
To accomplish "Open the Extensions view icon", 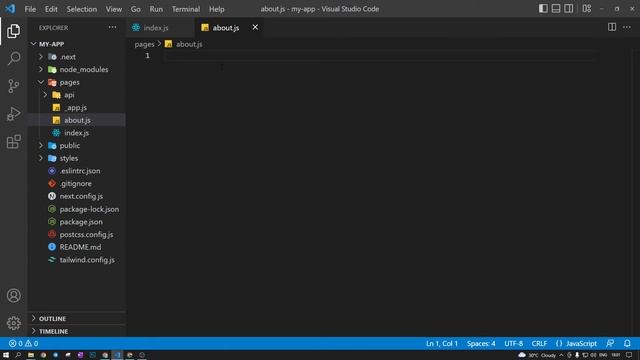I will (x=13, y=142).
